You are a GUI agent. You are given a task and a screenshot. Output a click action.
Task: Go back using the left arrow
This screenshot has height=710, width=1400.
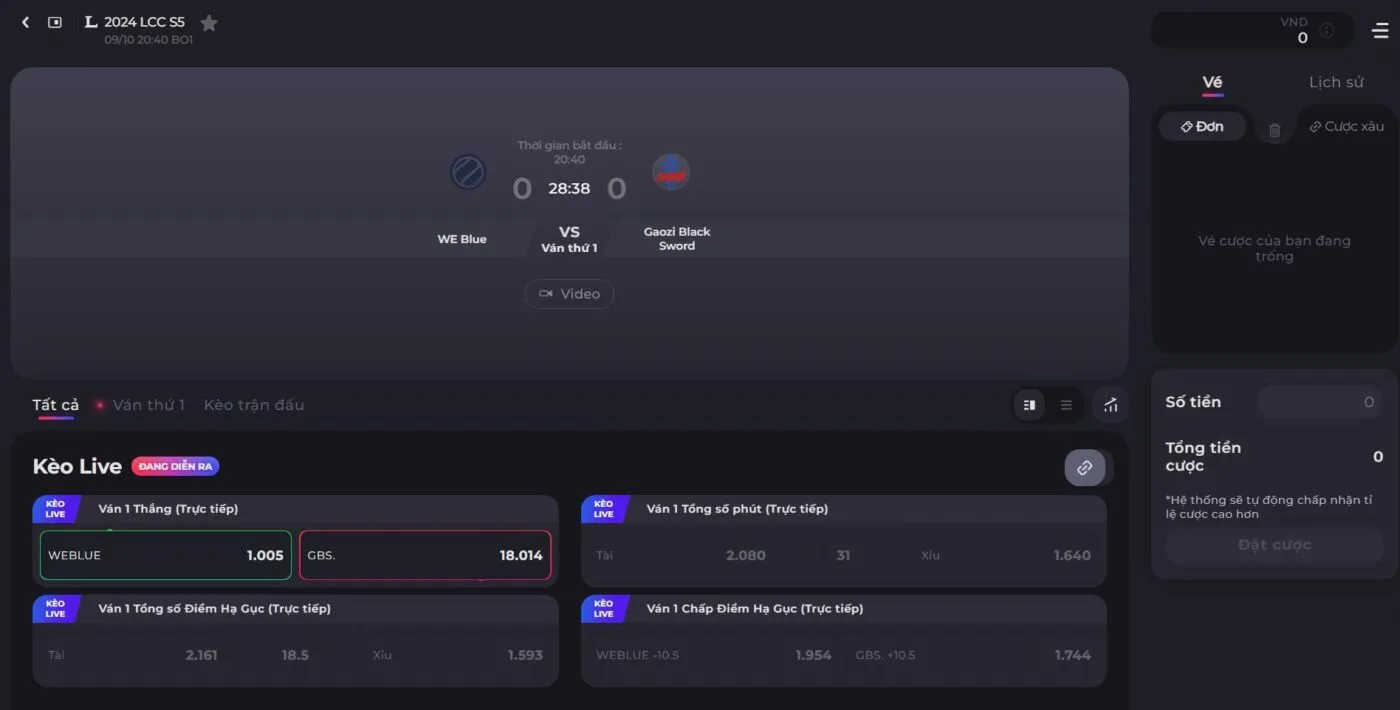click(x=25, y=21)
